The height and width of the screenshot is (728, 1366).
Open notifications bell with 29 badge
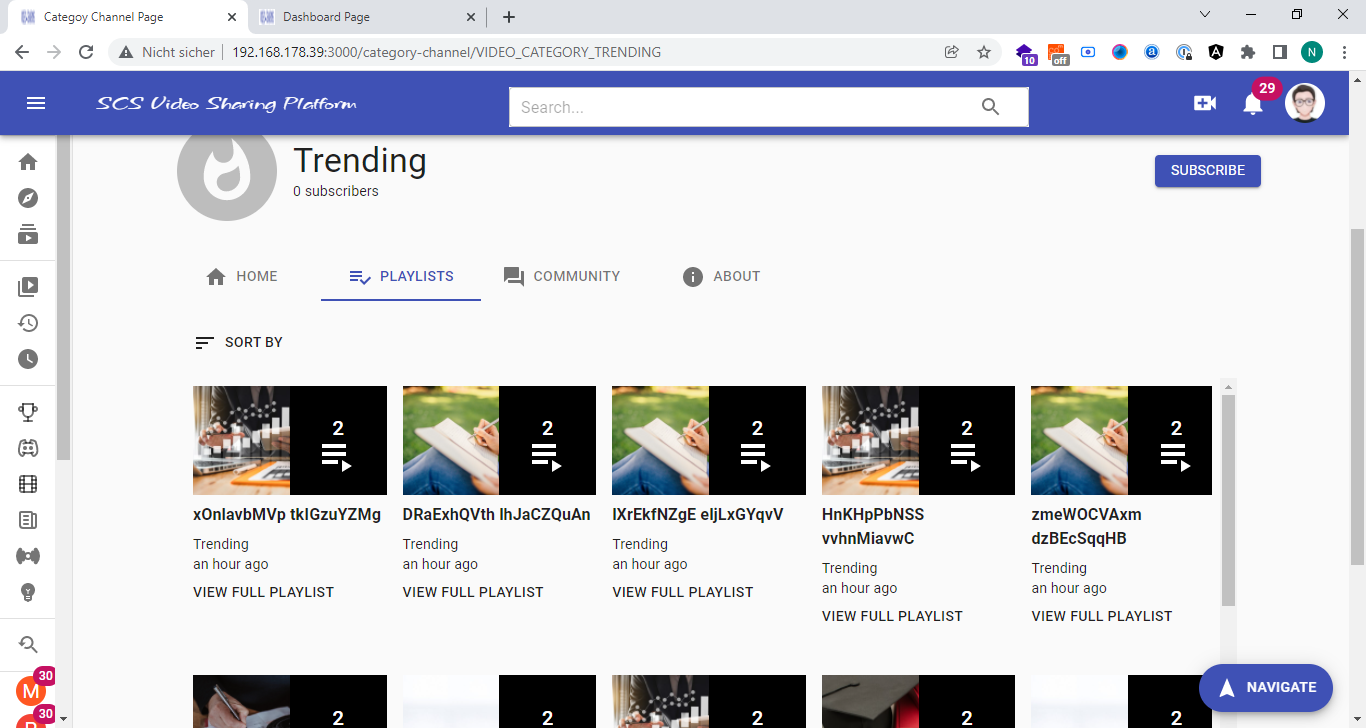(1253, 103)
